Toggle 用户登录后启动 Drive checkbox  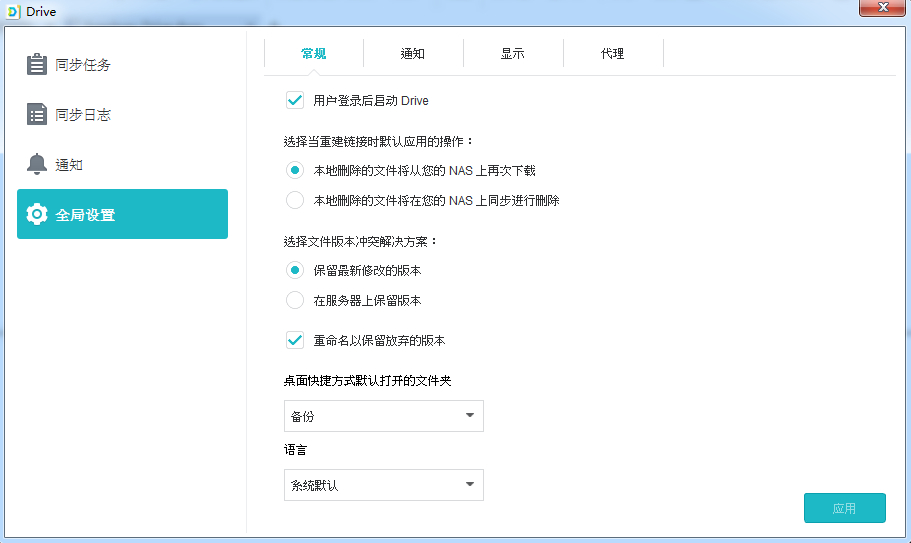point(295,100)
